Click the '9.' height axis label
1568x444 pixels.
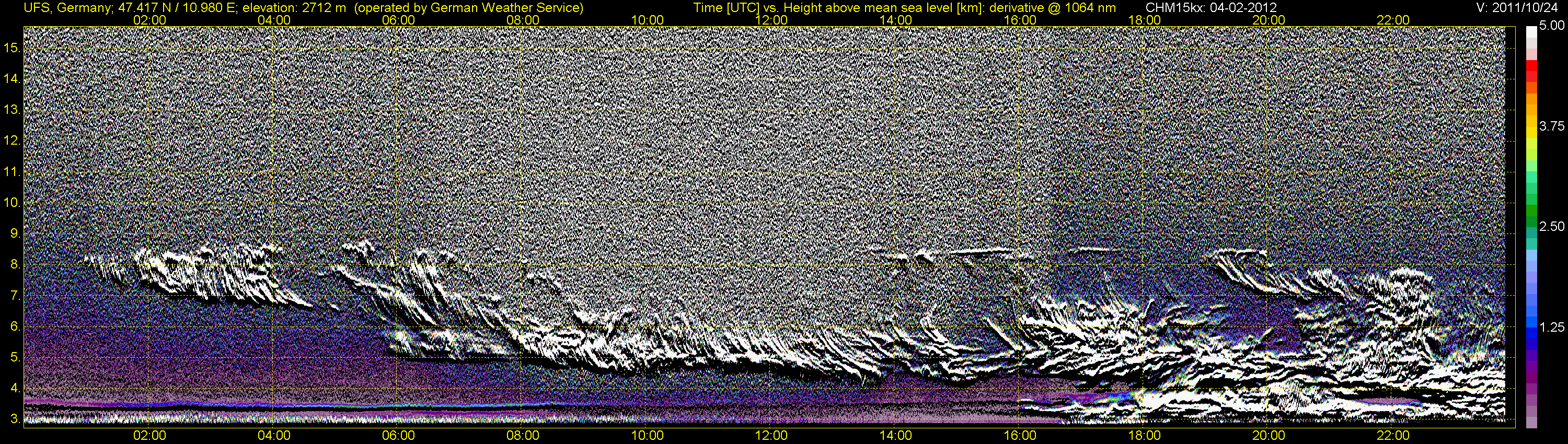point(16,233)
